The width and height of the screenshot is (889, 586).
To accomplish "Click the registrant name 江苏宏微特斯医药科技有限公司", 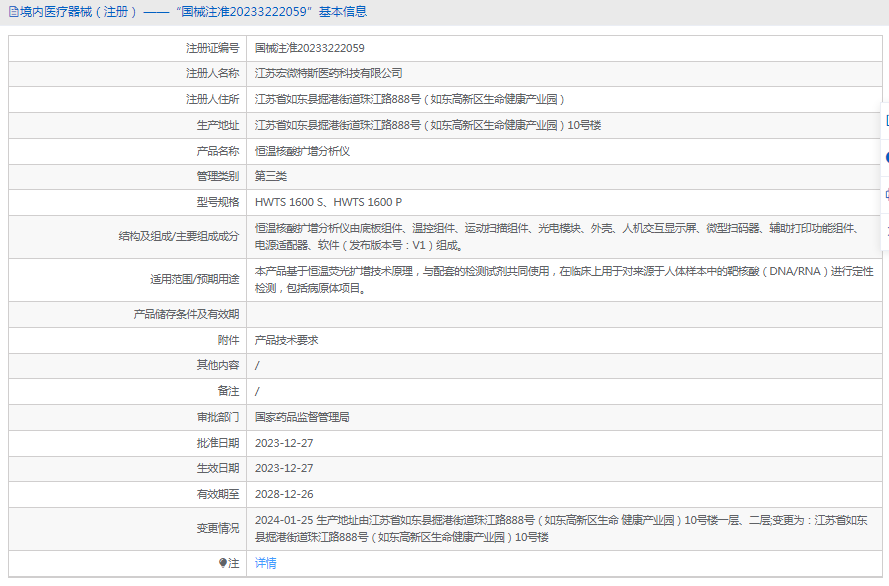I will point(329,73).
